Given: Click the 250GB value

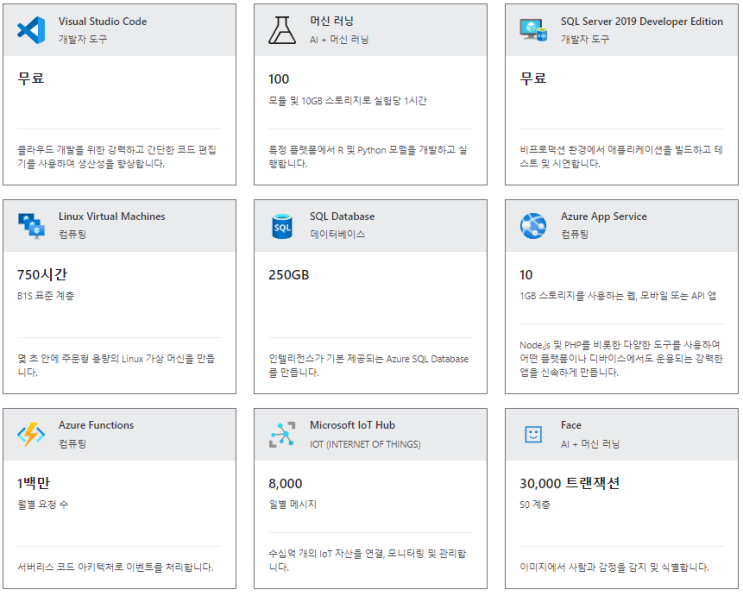Looking at the screenshot, I should [289, 275].
